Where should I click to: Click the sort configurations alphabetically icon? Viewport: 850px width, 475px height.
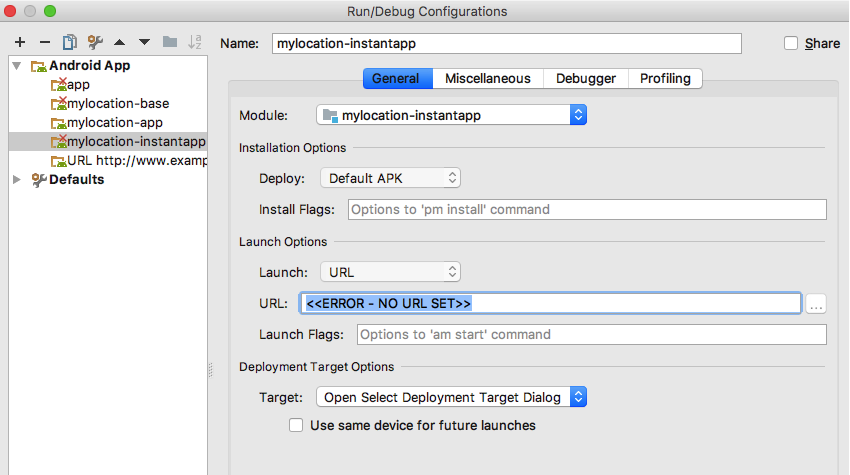195,42
